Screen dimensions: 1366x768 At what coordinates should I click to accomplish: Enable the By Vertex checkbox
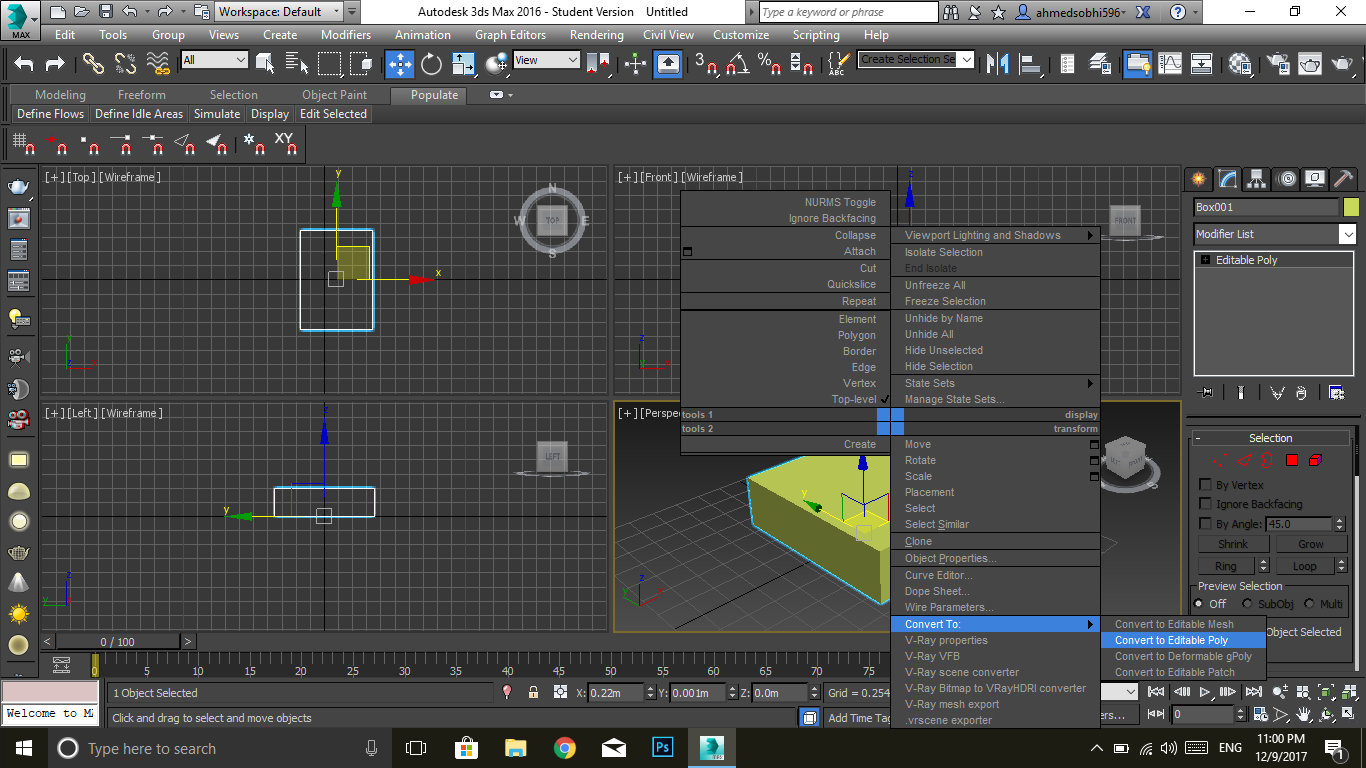[1205, 485]
